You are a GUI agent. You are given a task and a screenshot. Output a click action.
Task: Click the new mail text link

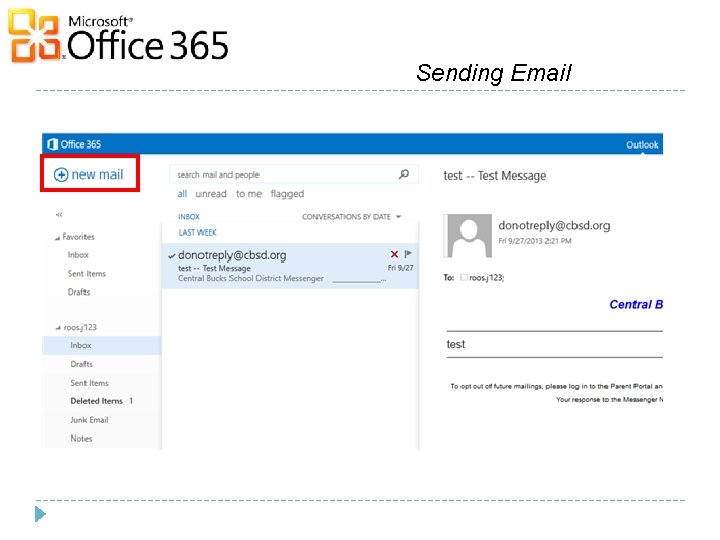coord(97,175)
